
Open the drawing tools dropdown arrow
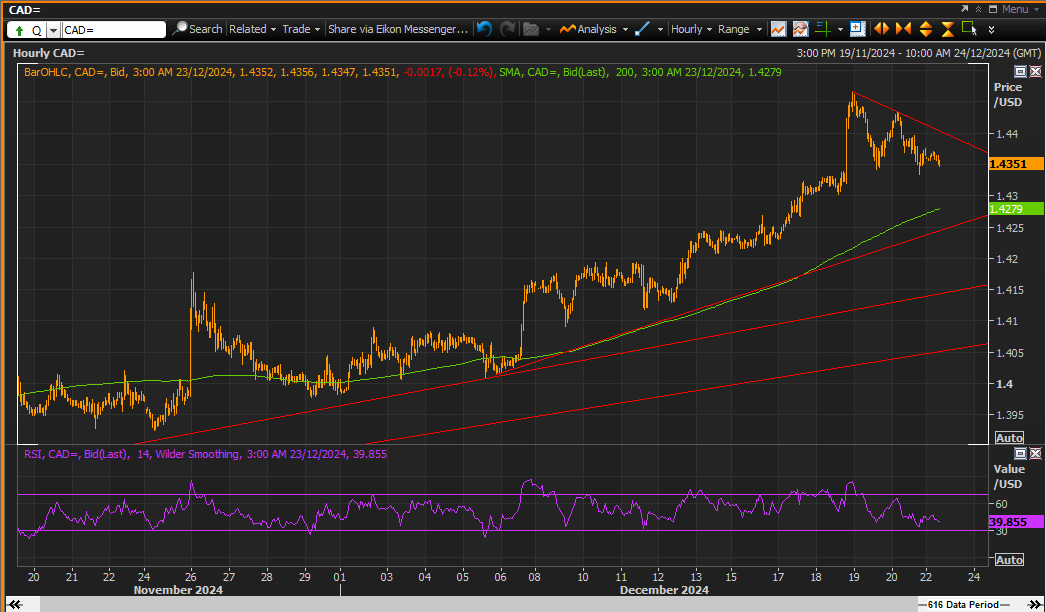tap(660, 29)
